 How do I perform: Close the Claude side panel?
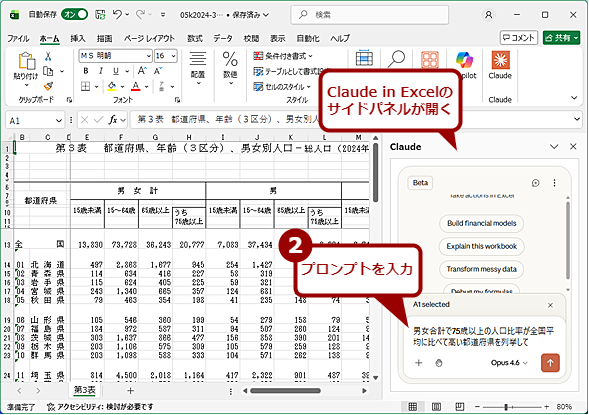[x=573, y=146]
